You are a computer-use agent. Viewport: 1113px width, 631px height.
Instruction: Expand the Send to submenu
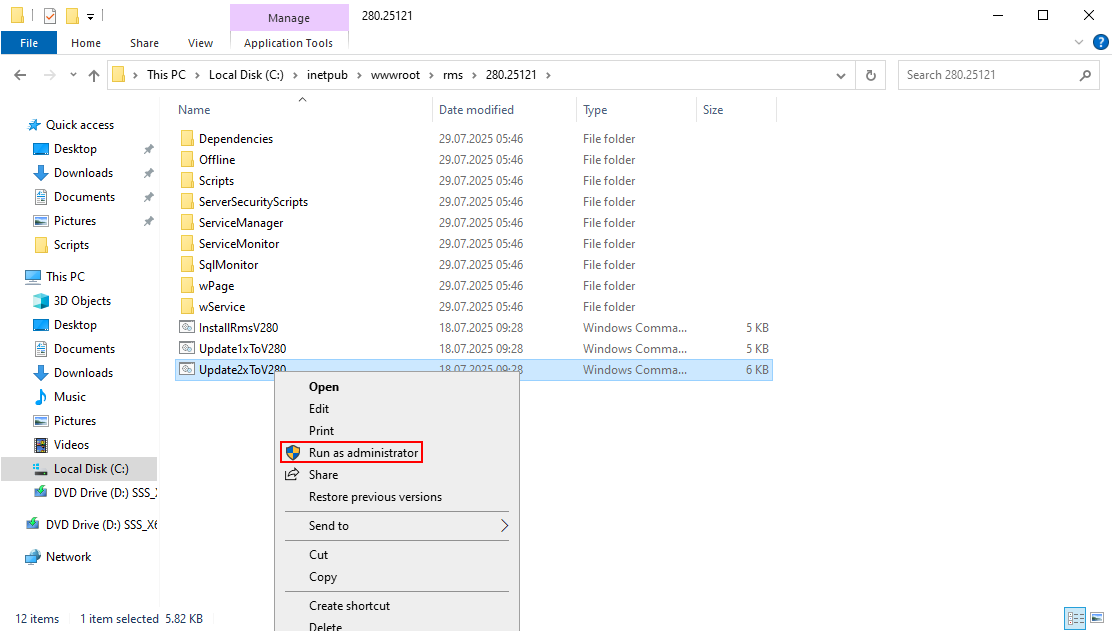coord(397,526)
